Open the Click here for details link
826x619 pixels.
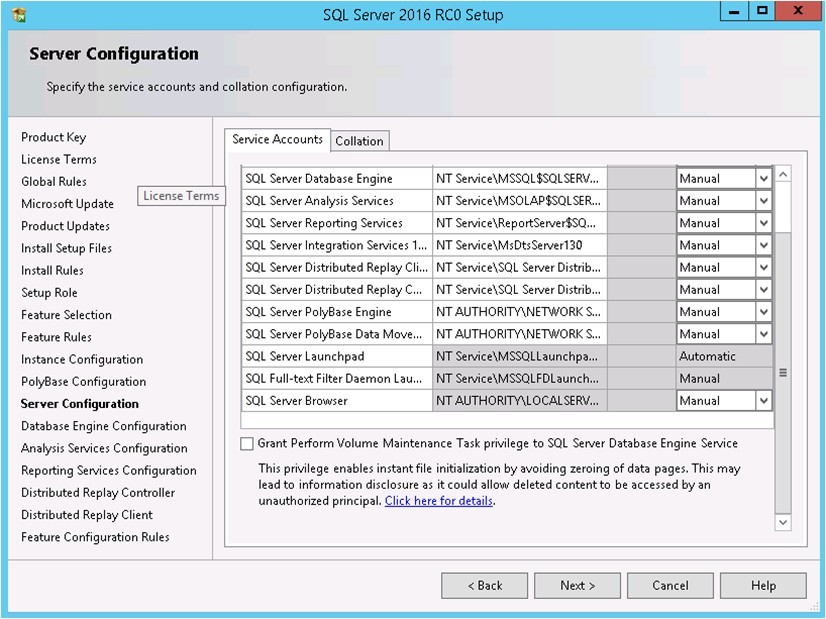[x=439, y=501]
